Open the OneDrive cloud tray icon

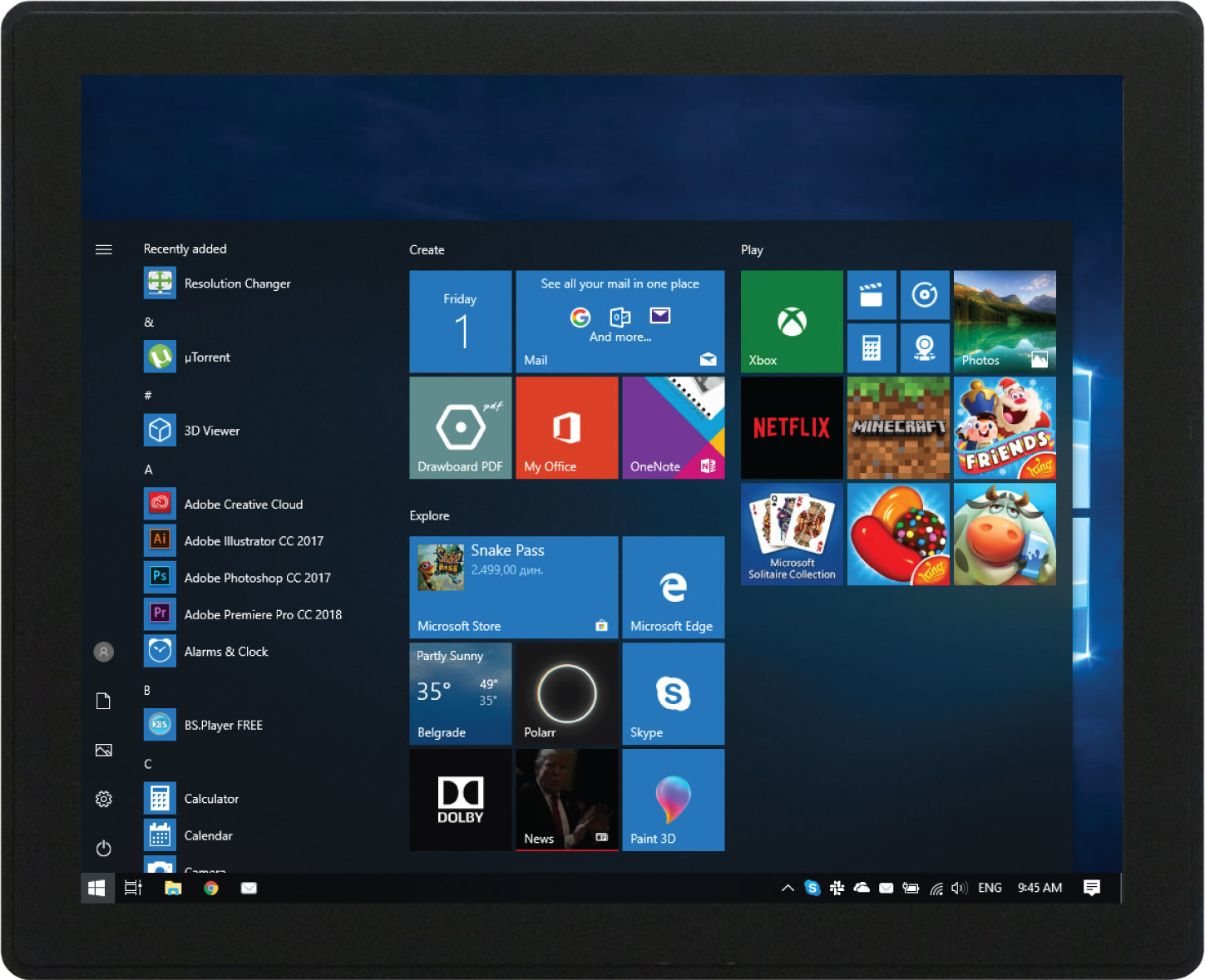pyautogui.click(x=862, y=888)
